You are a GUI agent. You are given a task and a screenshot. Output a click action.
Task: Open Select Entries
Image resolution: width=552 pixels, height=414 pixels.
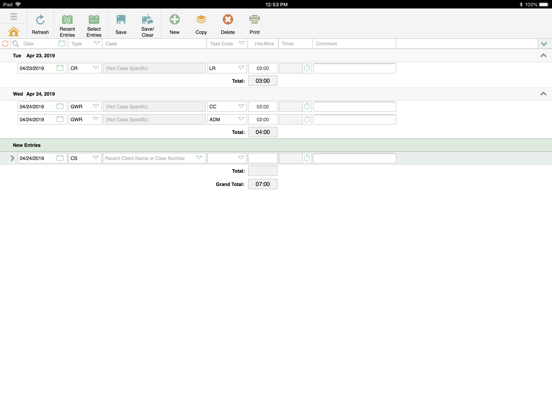tap(94, 26)
